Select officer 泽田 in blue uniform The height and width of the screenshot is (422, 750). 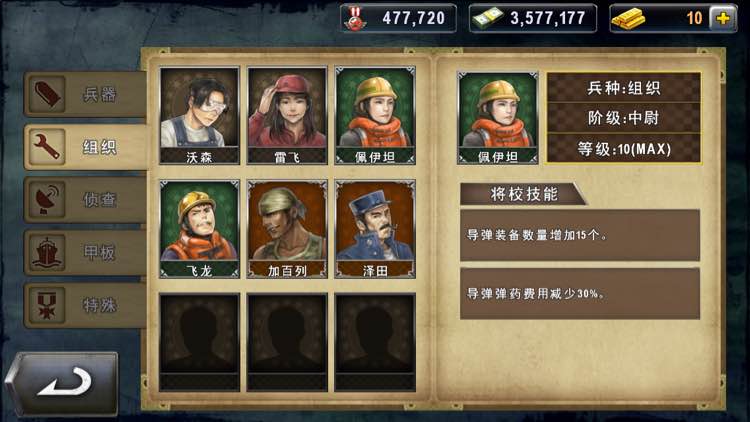[375, 229]
